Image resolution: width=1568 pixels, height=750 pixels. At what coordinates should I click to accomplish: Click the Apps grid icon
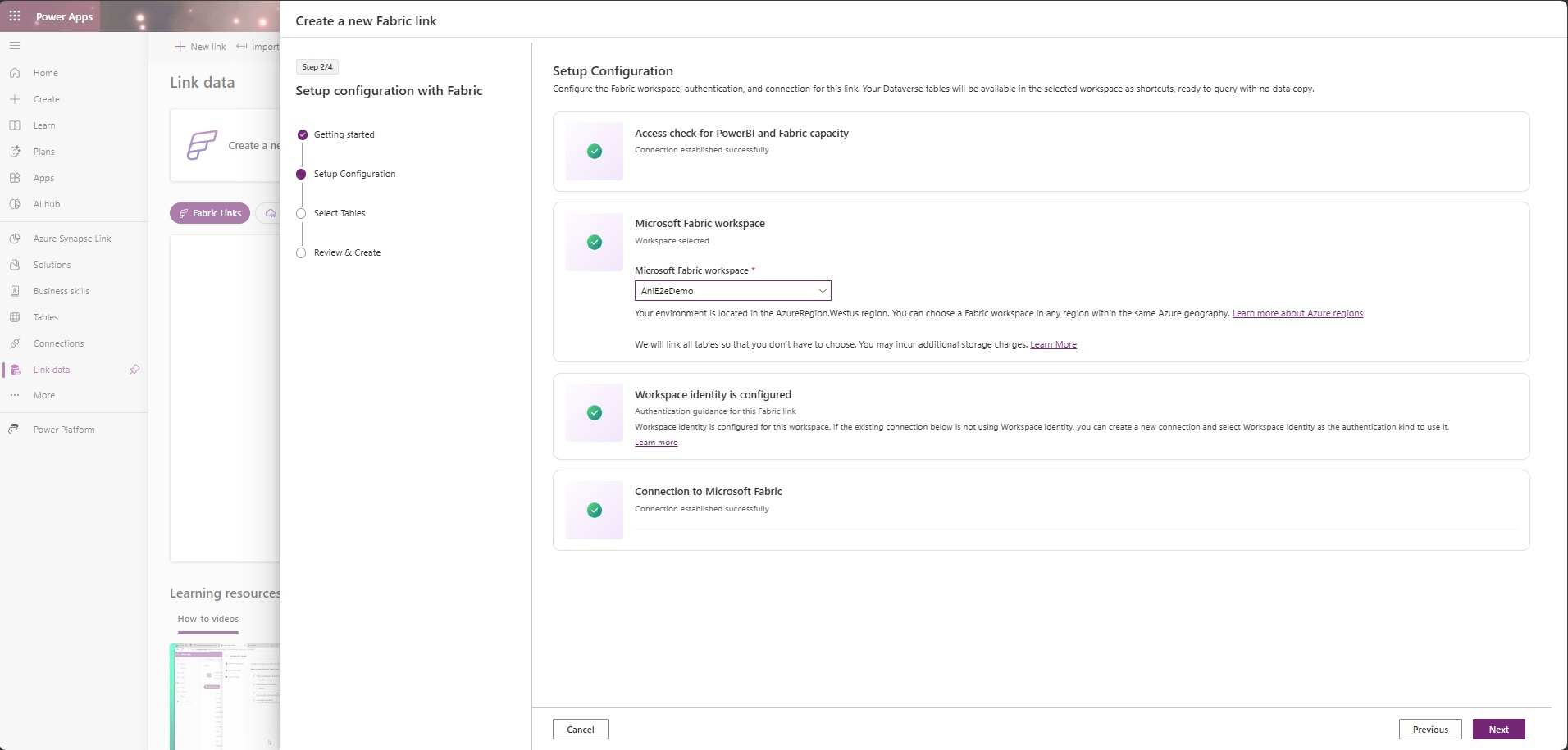(15, 178)
